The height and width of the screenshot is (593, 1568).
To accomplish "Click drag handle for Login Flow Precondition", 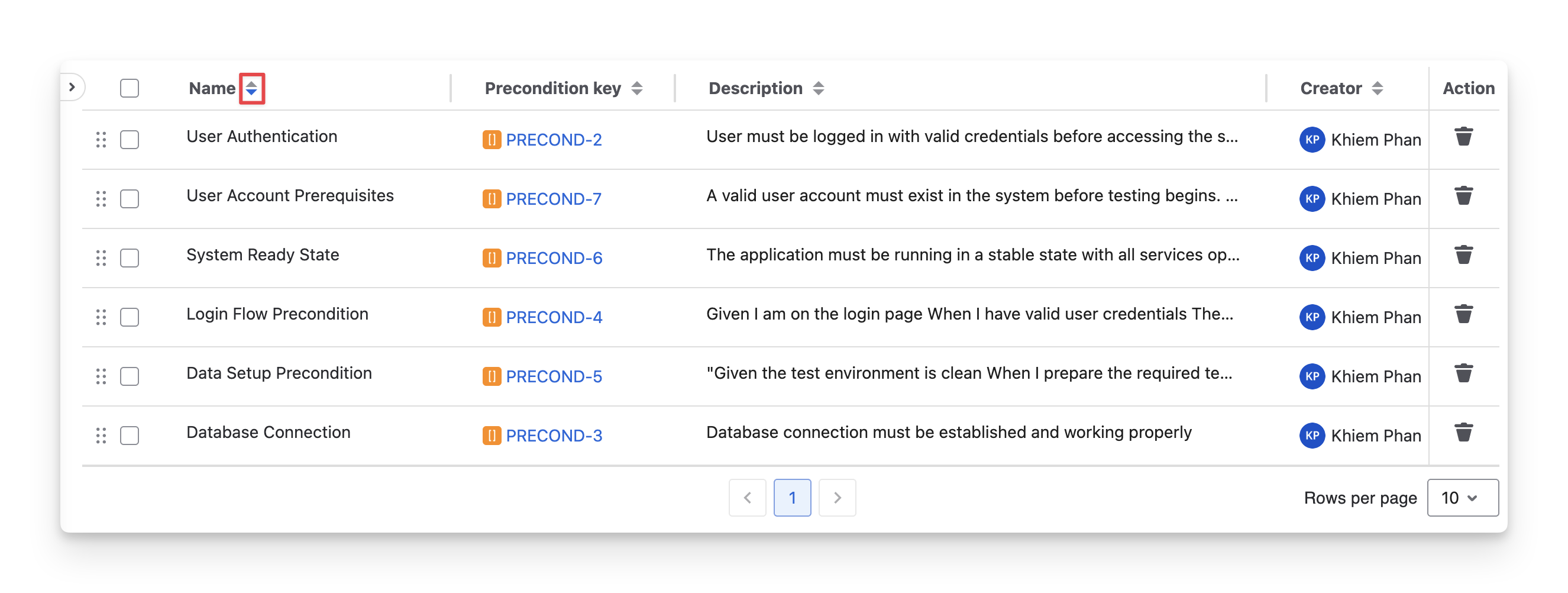I will tap(101, 317).
